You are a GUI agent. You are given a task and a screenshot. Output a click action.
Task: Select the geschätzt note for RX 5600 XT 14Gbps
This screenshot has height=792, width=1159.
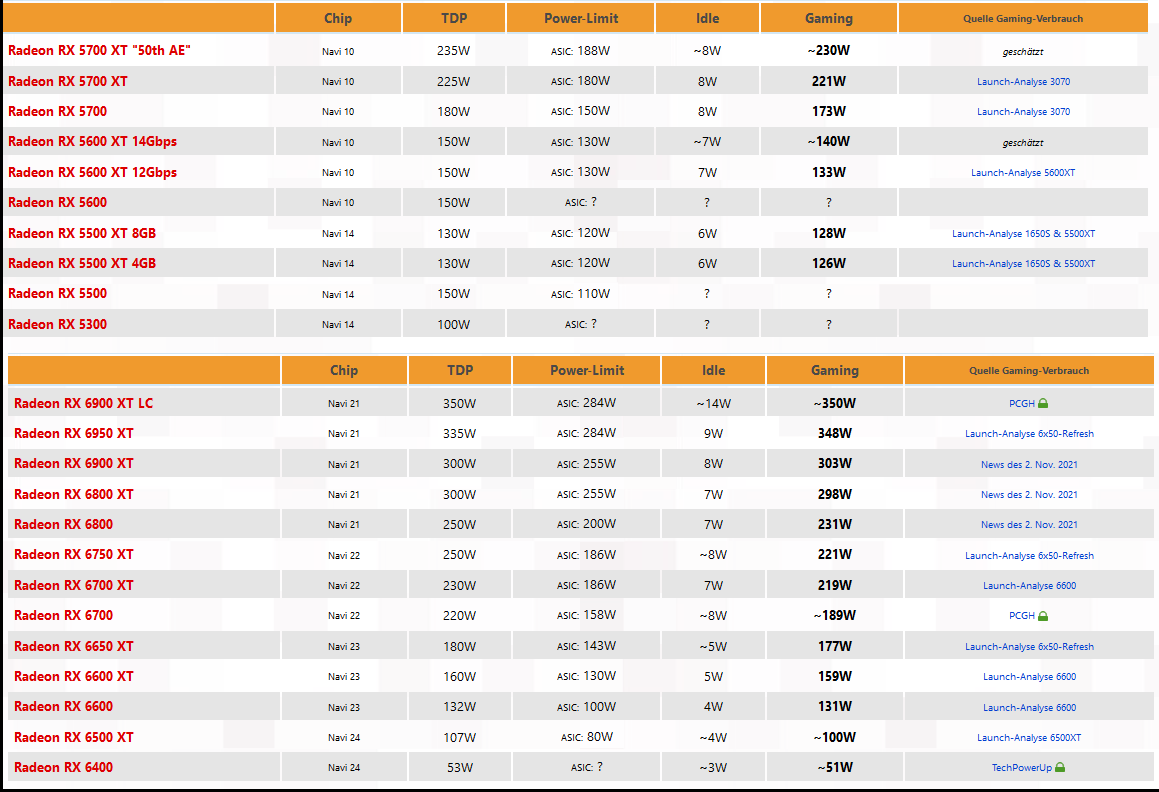tap(1023, 143)
